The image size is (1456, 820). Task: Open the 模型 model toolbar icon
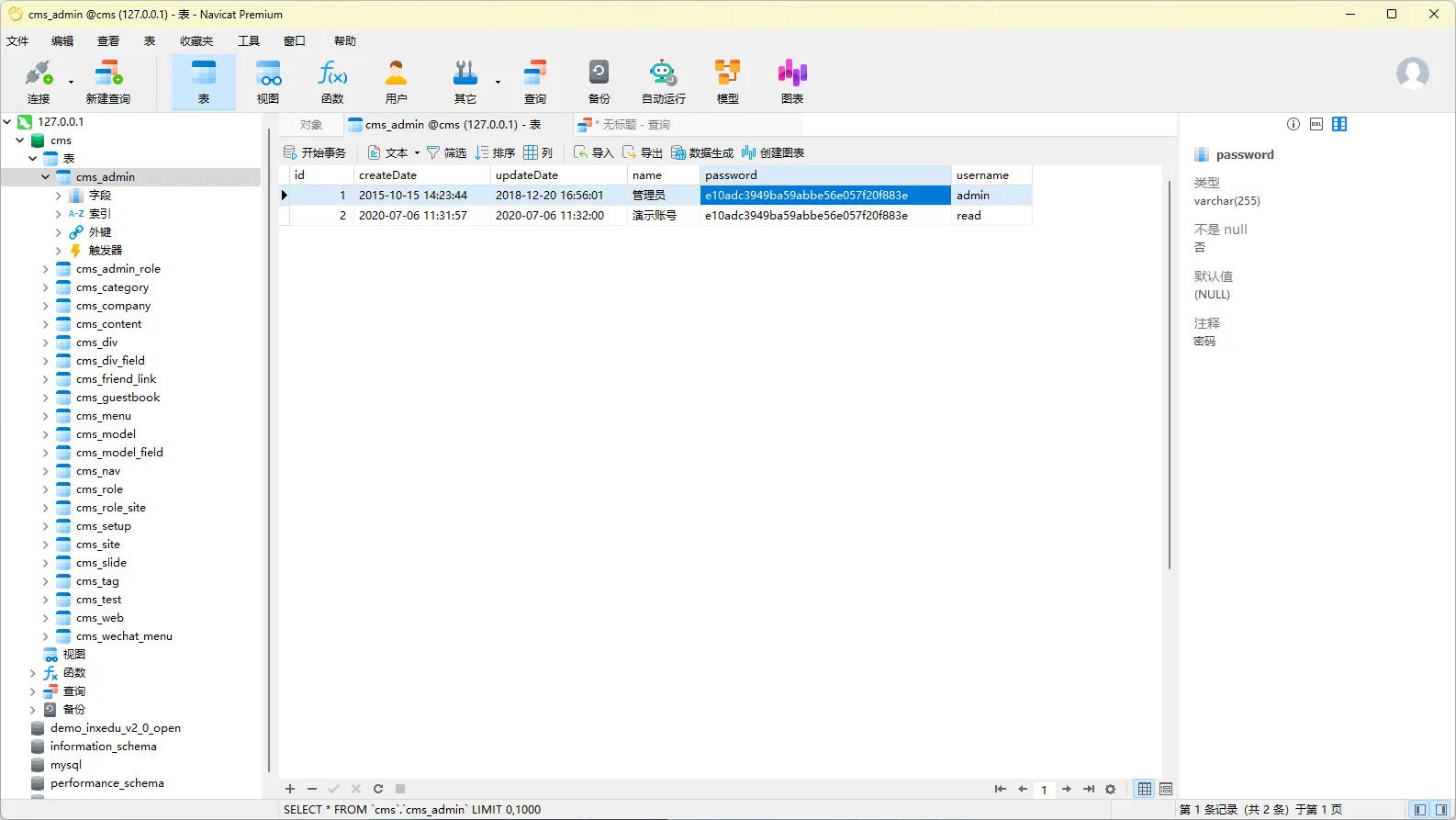point(728,81)
